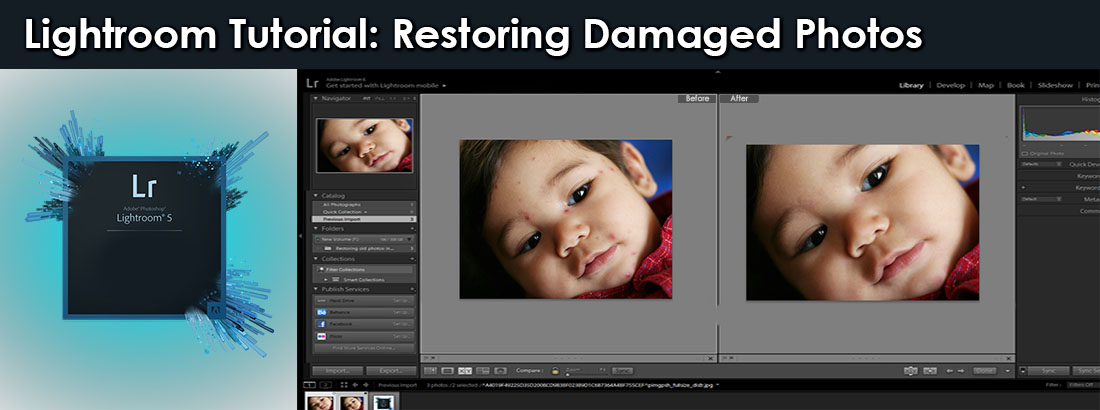This screenshot has height=410, width=1100.
Task: Click the Import button
Action: coord(337,370)
